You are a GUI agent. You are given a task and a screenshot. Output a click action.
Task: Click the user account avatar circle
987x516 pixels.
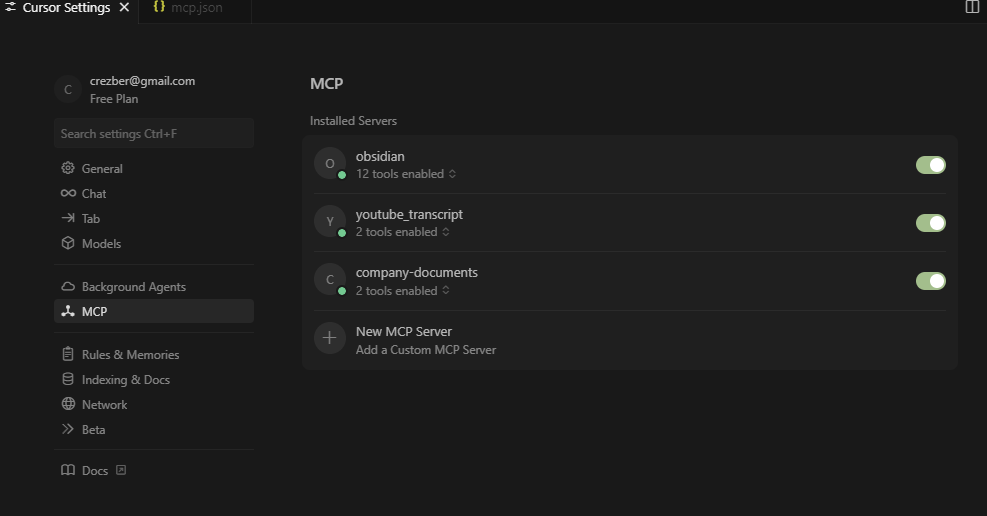pos(68,89)
